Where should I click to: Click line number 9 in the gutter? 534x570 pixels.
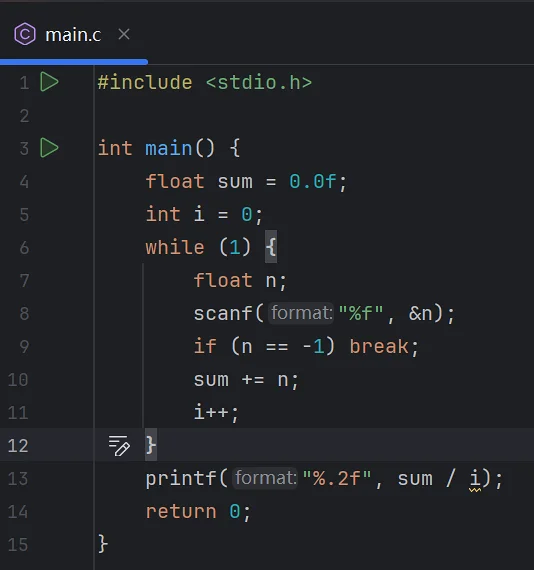(x=24, y=347)
